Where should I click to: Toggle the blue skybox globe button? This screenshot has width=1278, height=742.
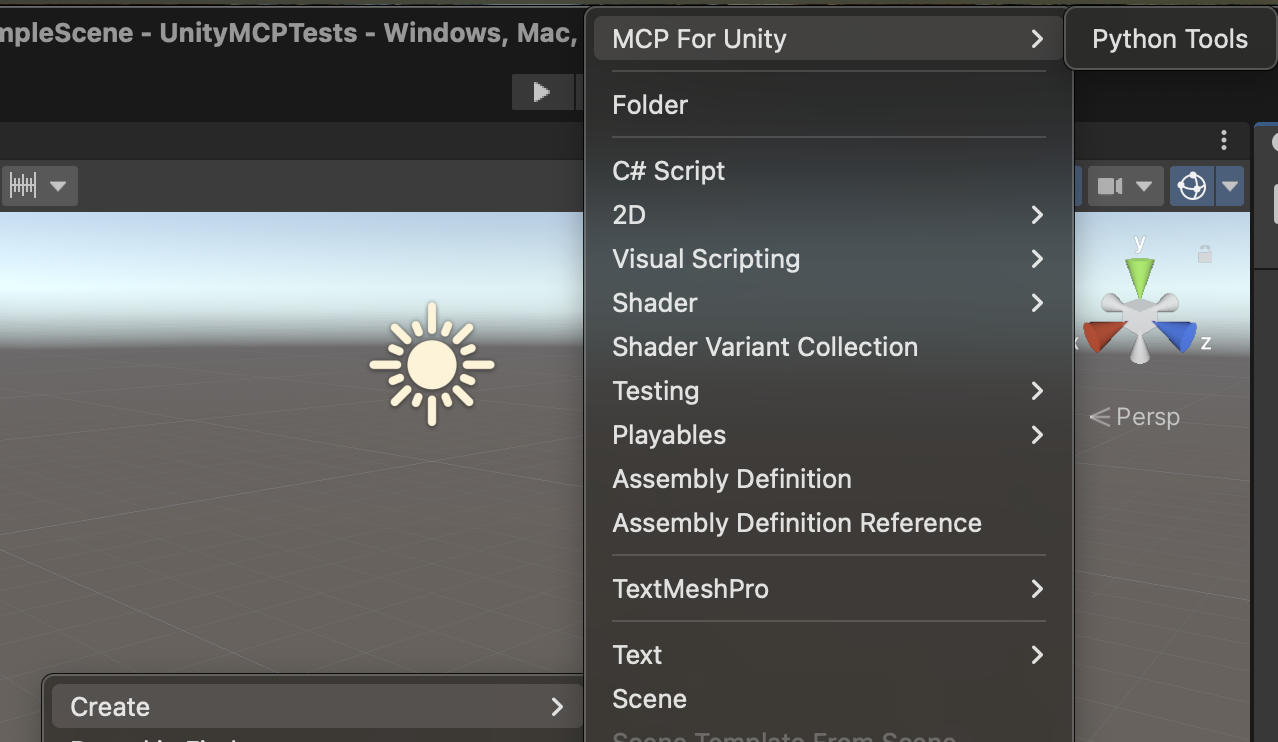coord(1191,186)
